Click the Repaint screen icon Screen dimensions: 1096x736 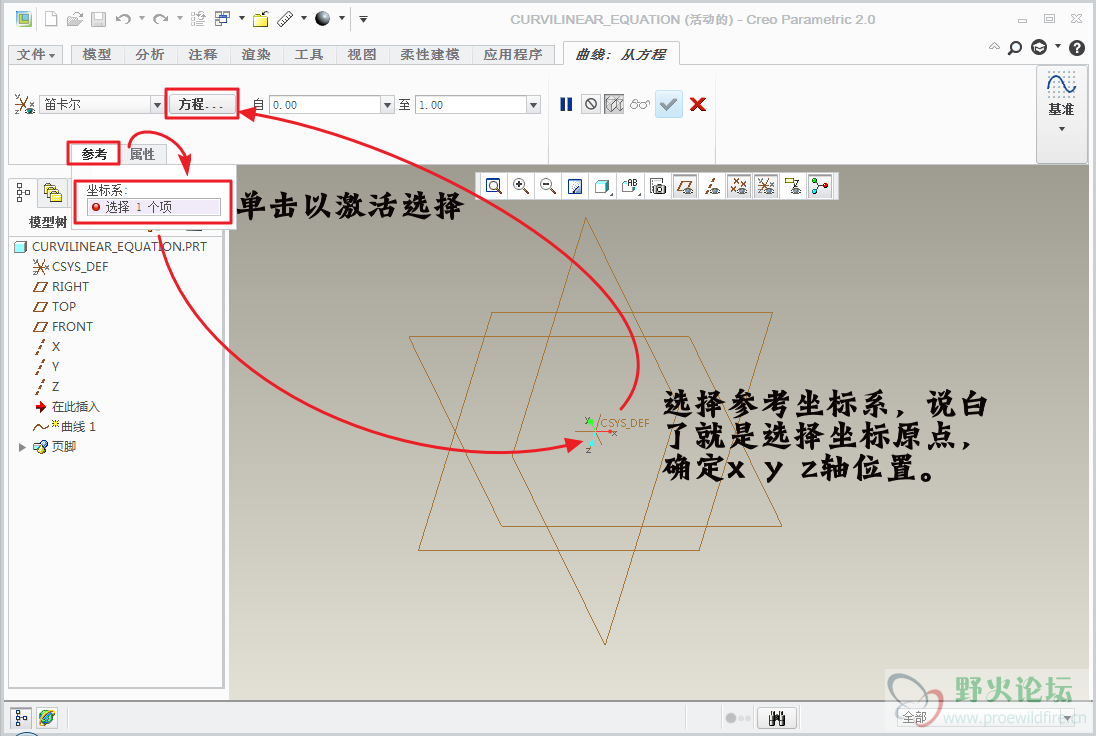tap(575, 186)
